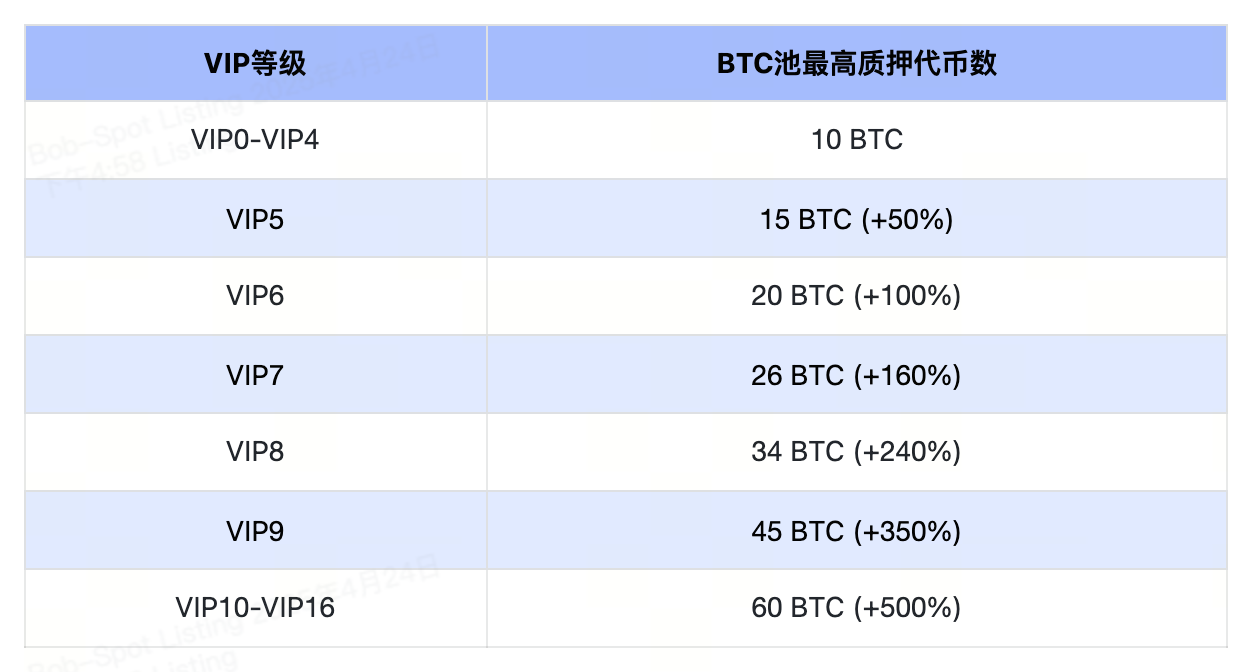The width and height of the screenshot is (1252, 672).
Task: Select the 45 BTC staking limit
Action: pos(798,530)
